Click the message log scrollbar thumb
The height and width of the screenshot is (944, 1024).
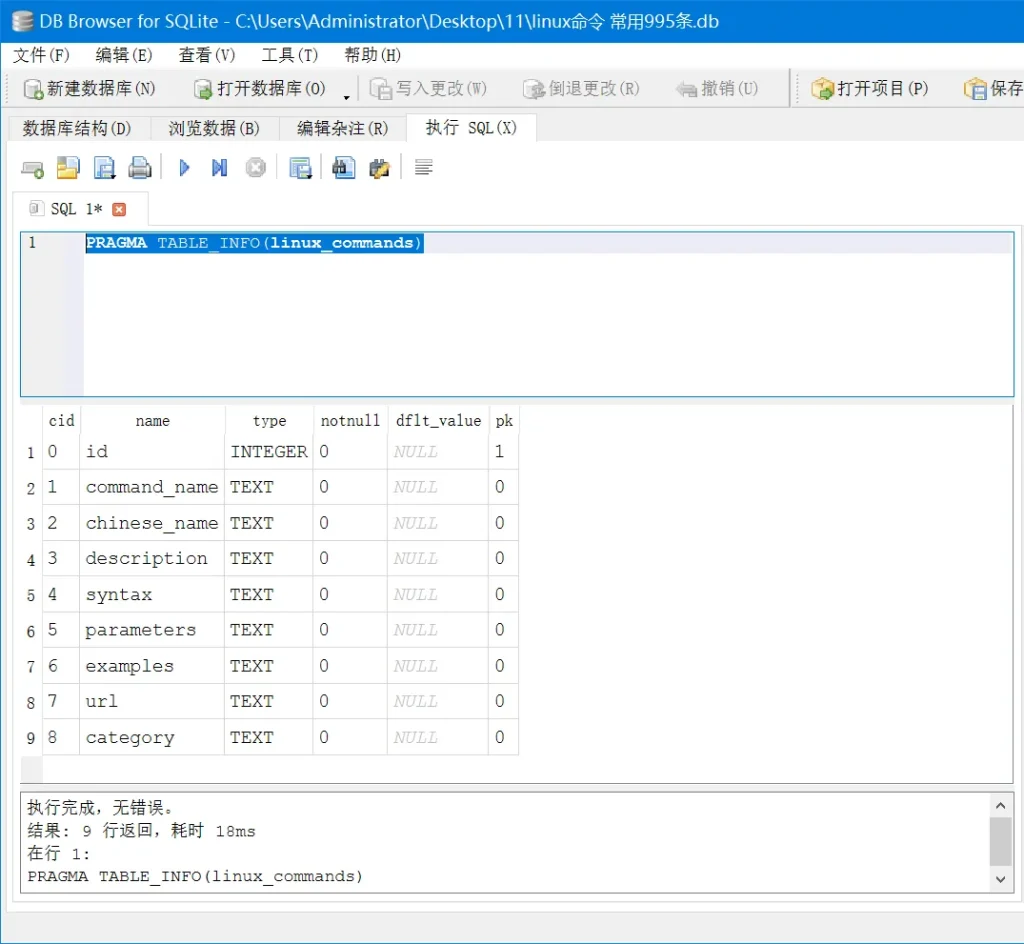tap(1000, 842)
